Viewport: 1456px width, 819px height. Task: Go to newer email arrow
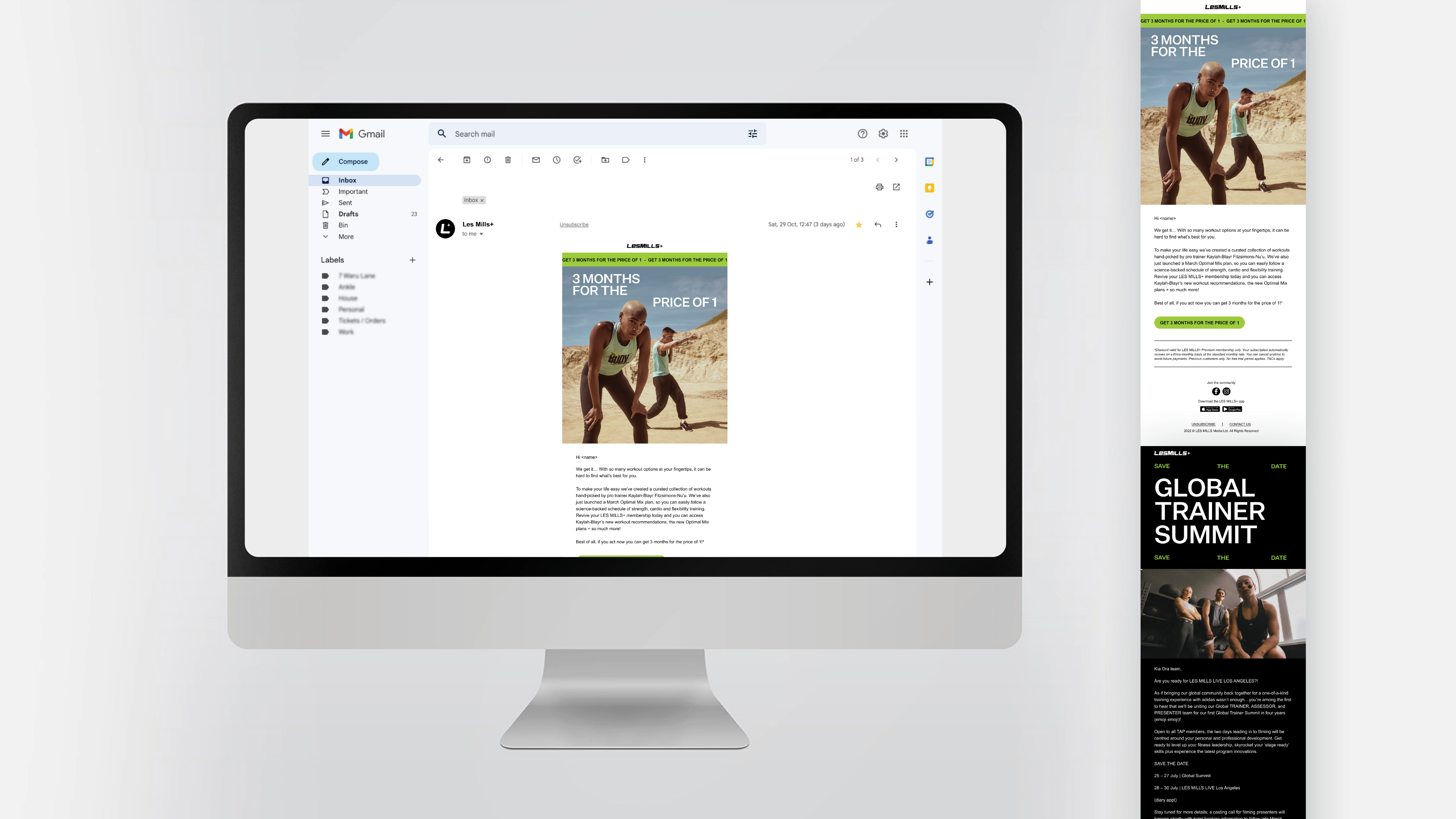[878, 160]
